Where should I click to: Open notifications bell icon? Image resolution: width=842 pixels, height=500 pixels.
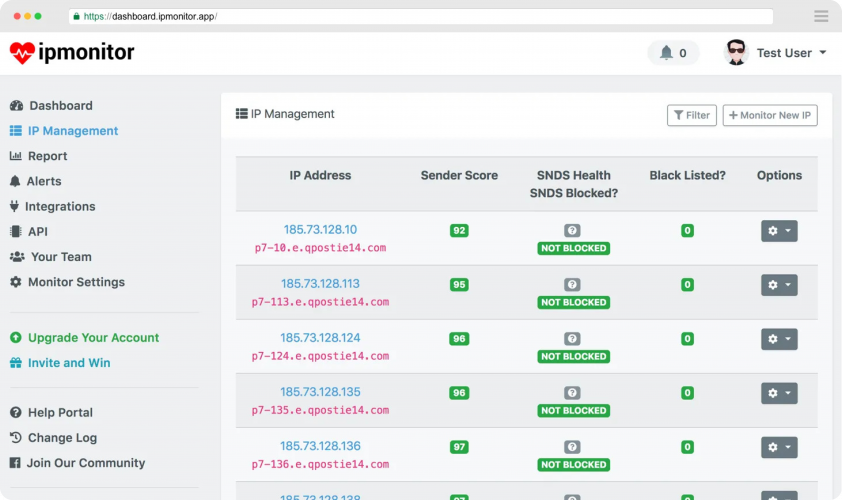click(x=666, y=53)
